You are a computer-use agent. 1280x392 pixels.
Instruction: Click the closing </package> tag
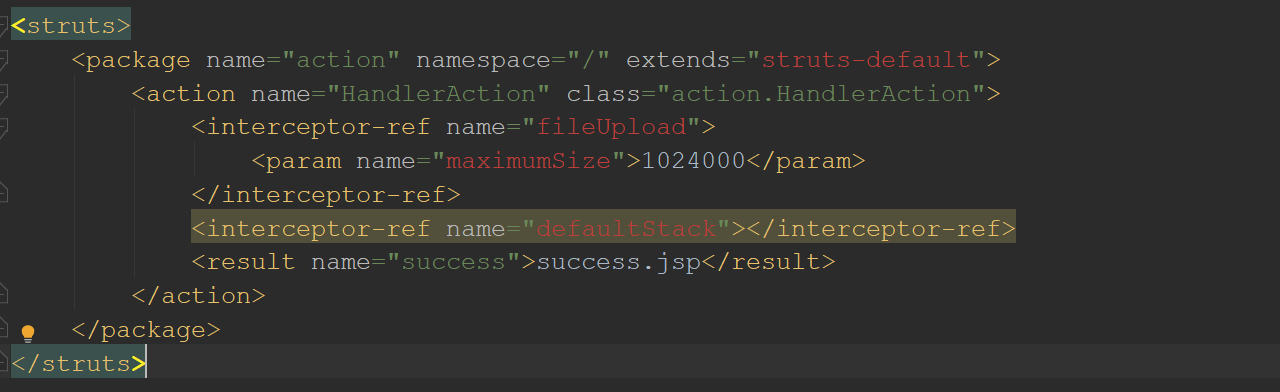[x=146, y=329]
